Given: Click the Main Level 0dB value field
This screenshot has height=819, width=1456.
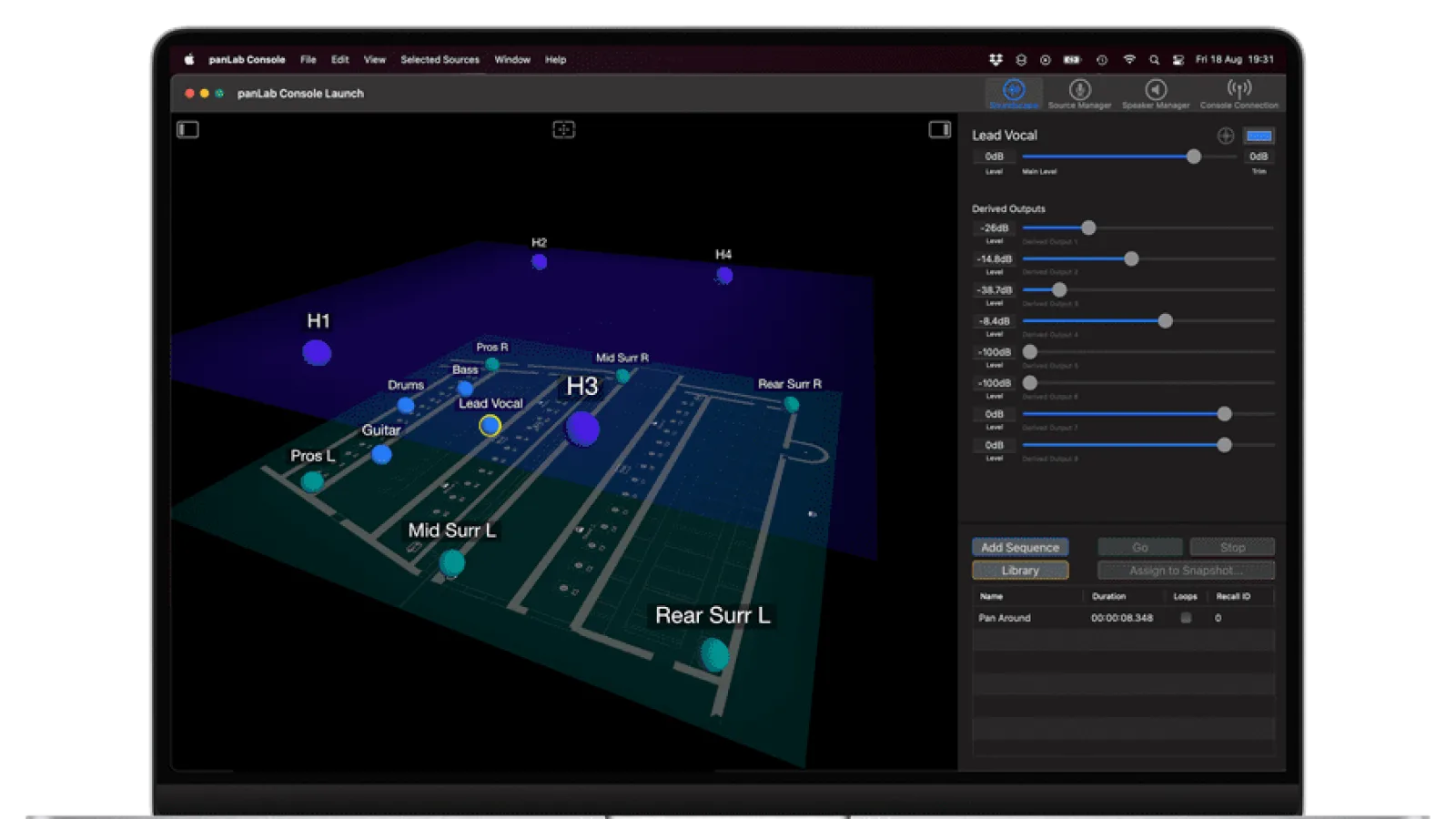Looking at the screenshot, I should [x=994, y=157].
